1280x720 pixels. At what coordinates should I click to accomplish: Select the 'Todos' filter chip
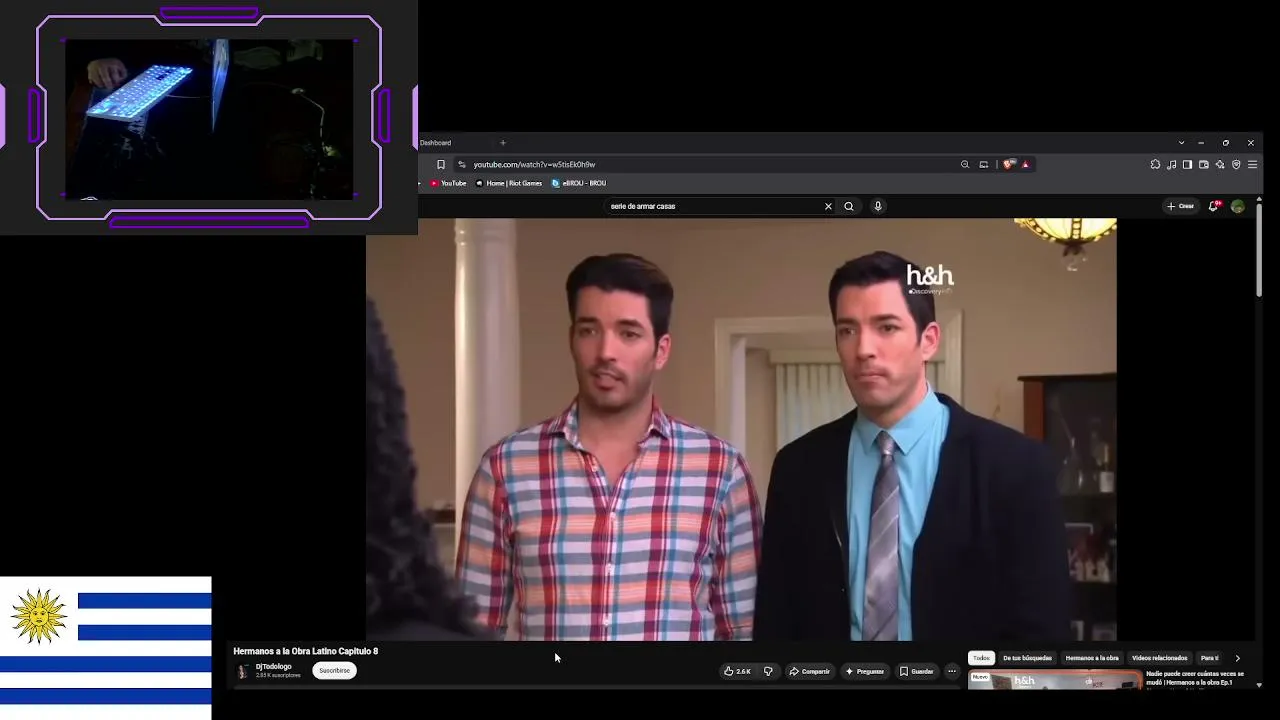pyautogui.click(x=982, y=658)
